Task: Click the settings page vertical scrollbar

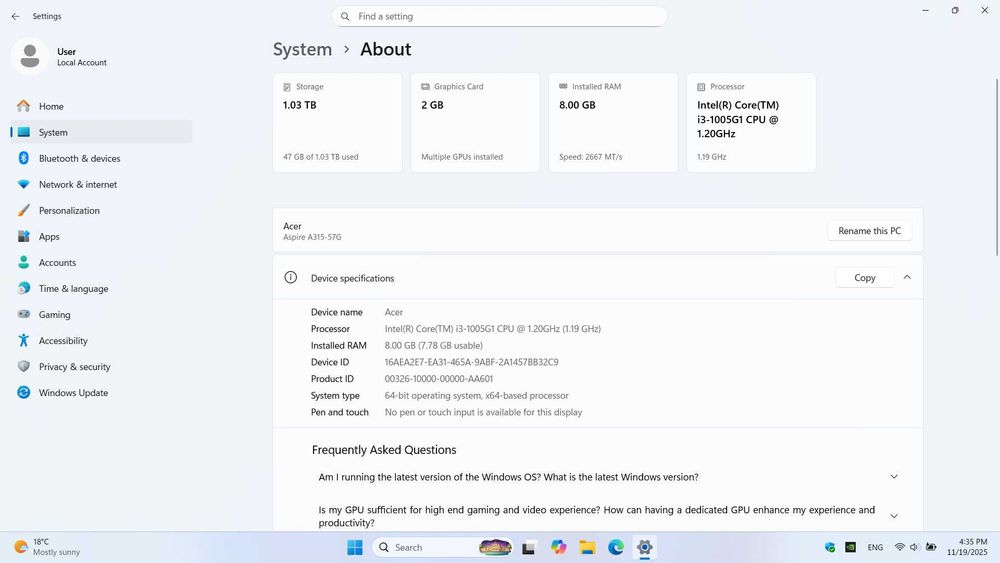Action: 997,168
